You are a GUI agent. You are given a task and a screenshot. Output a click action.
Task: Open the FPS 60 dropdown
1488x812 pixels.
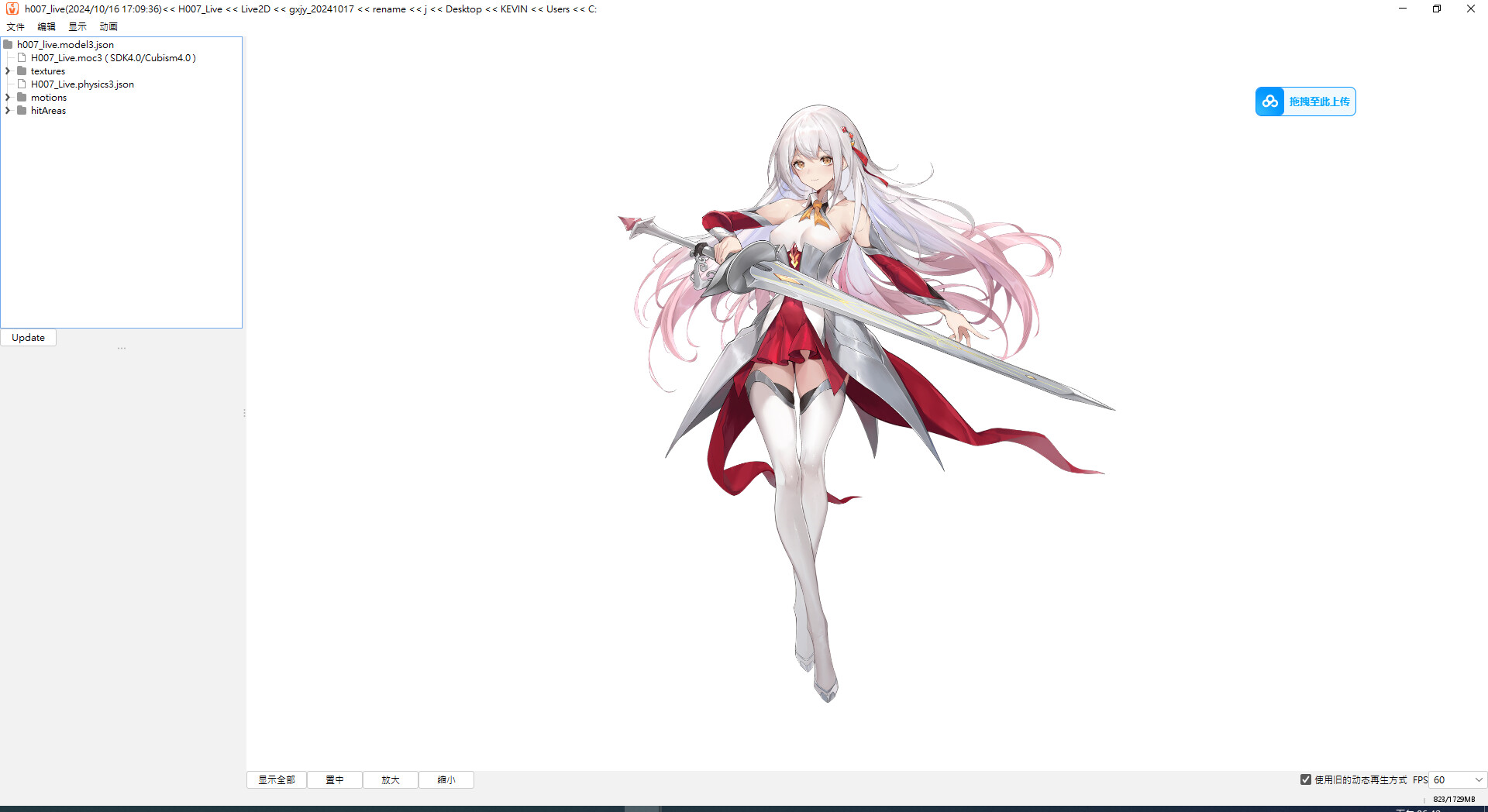point(1458,780)
